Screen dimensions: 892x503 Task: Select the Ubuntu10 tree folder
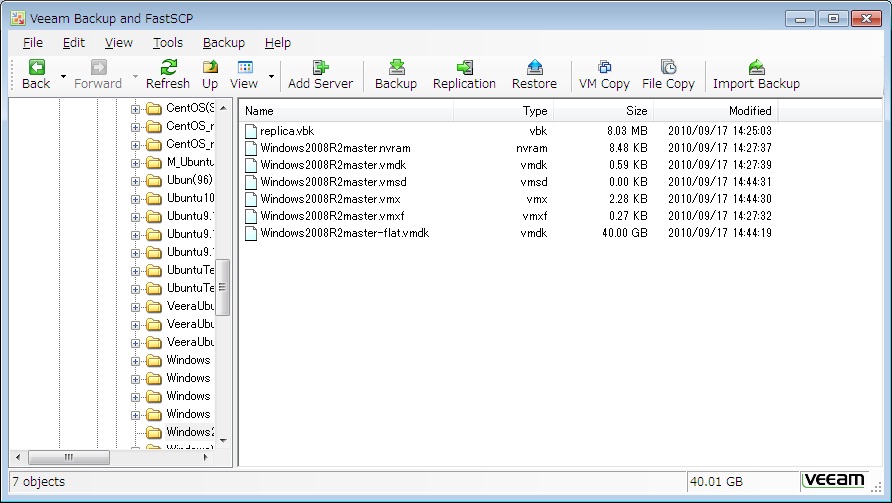click(x=191, y=198)
